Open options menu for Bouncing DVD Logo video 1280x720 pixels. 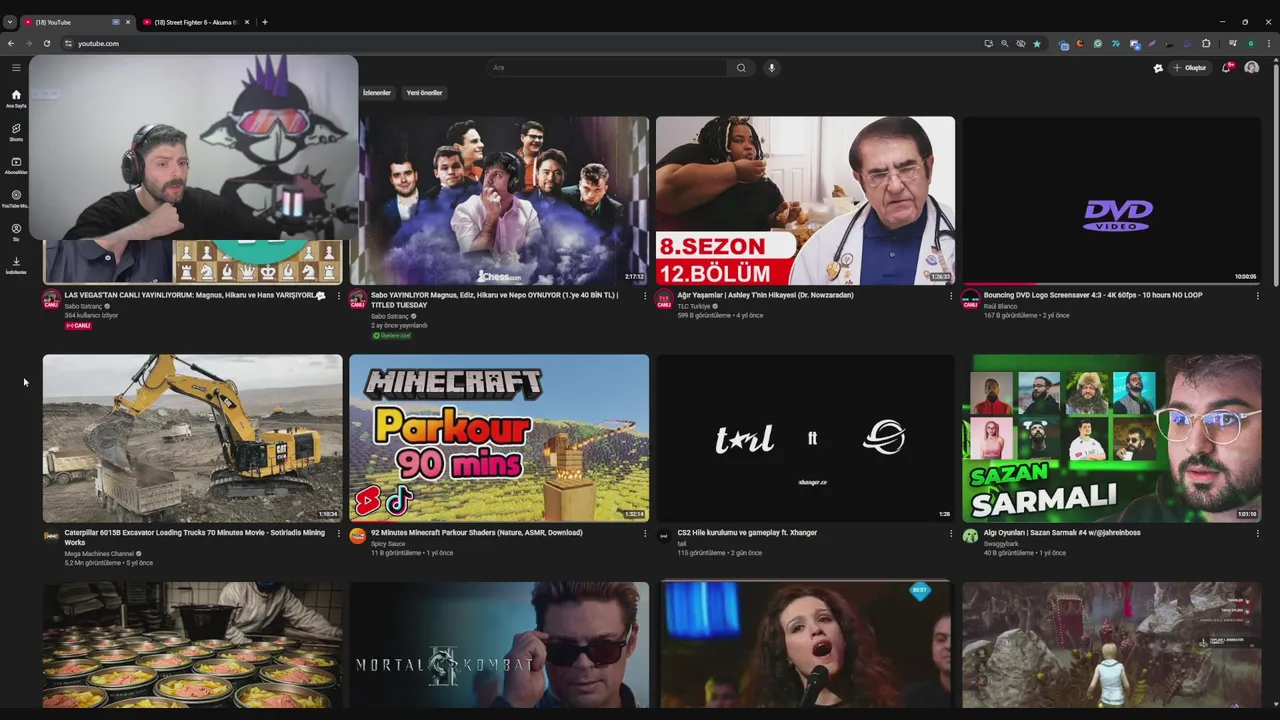[x=1257, y=296]
